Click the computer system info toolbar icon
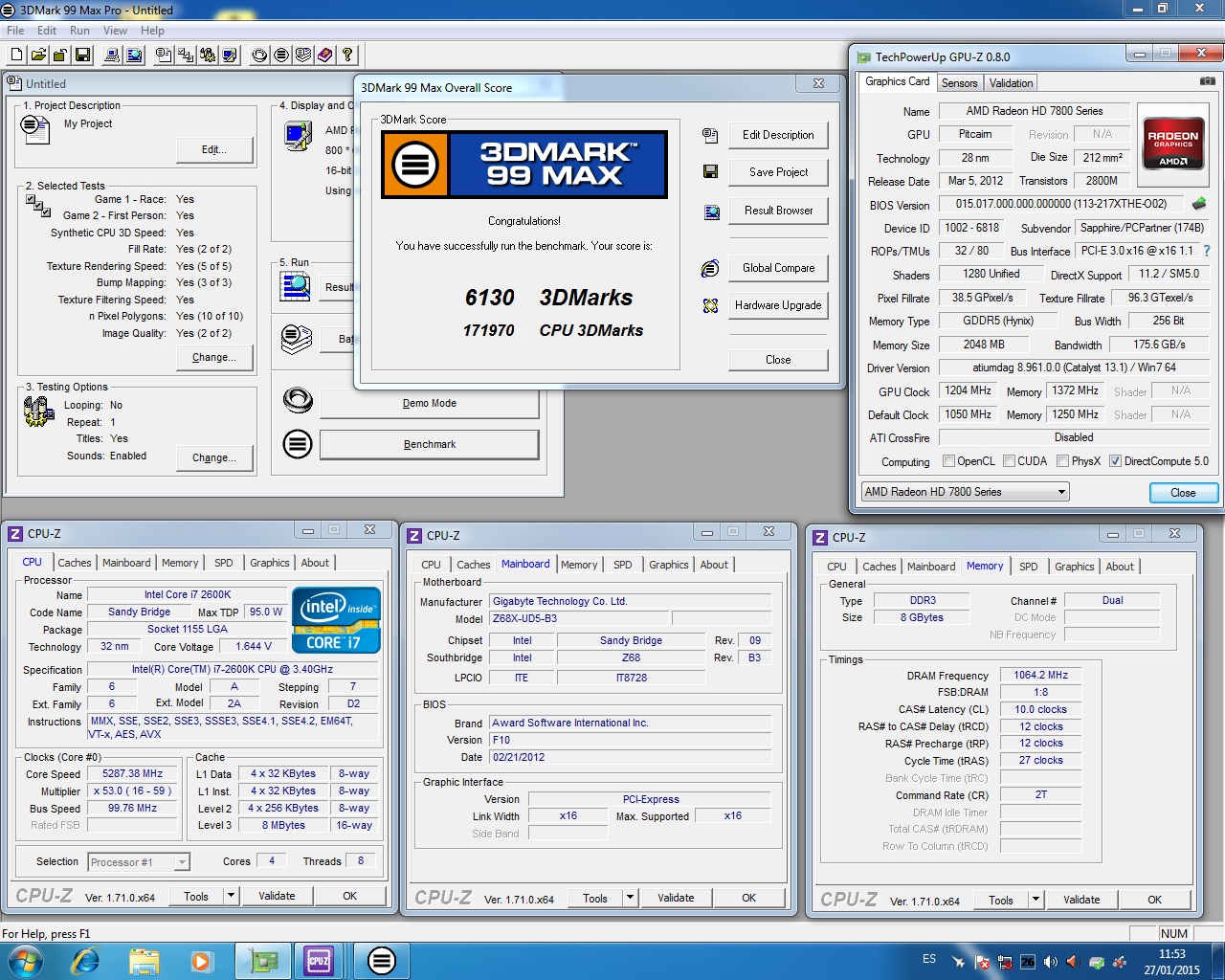This screenshot has width=1225, height=980. coord(112,55)
